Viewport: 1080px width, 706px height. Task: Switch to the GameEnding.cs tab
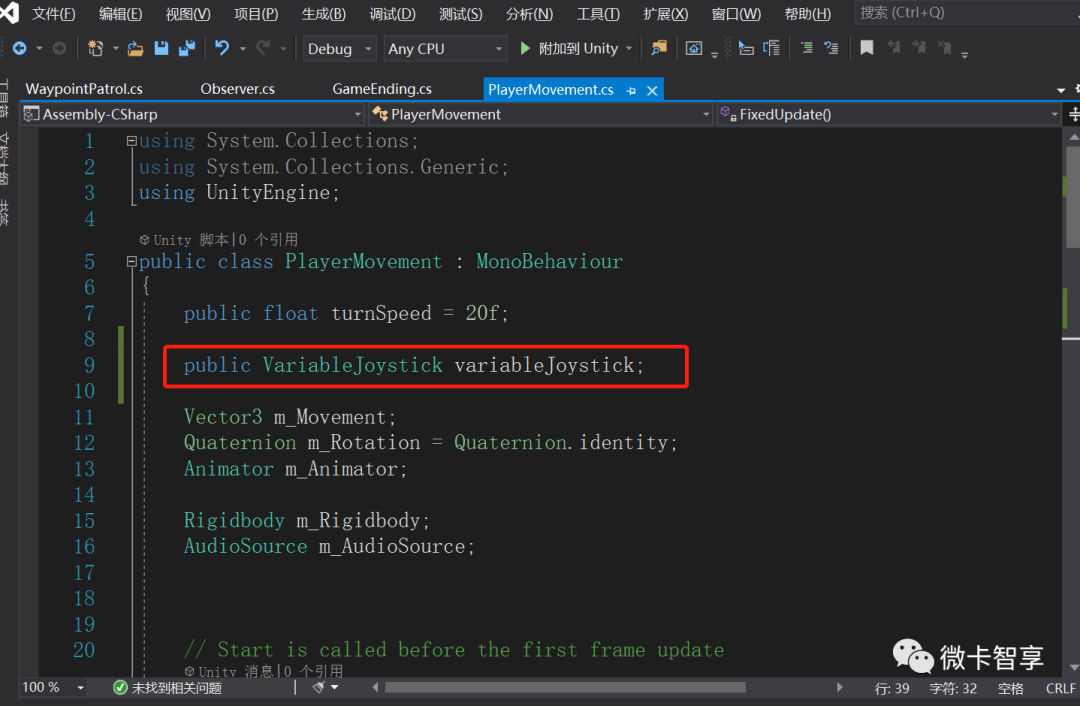(x=381, y=89)
